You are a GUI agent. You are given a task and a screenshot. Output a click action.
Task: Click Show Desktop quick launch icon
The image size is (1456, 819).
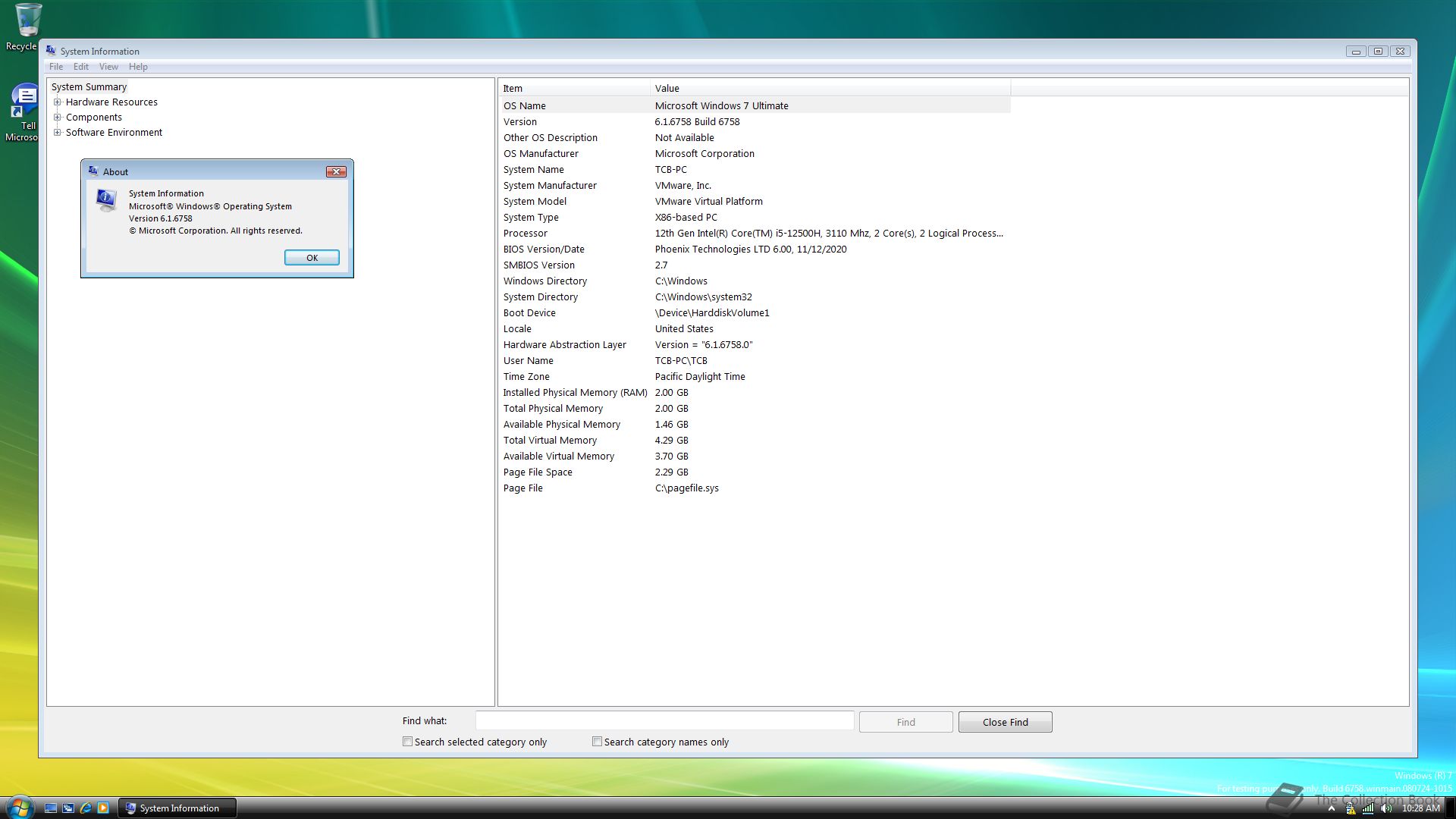click(x=51, y=808)
